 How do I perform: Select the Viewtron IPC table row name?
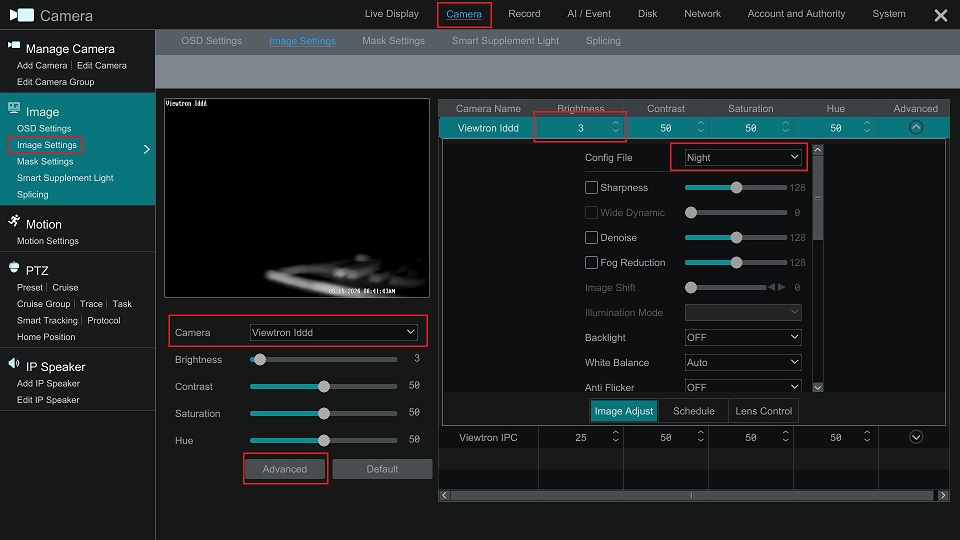[488, 437]
